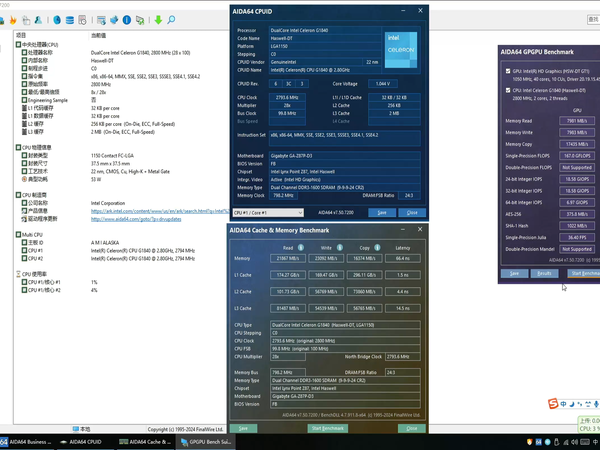Screen dimensions: 600x450
Task: Toggle GPU Intel HD Graphics checkbox
Action: coord(508,71)
